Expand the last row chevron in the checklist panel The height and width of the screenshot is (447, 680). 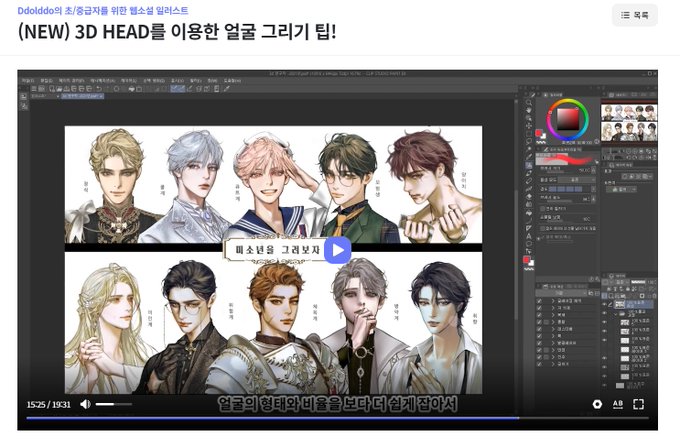(553, 364)
